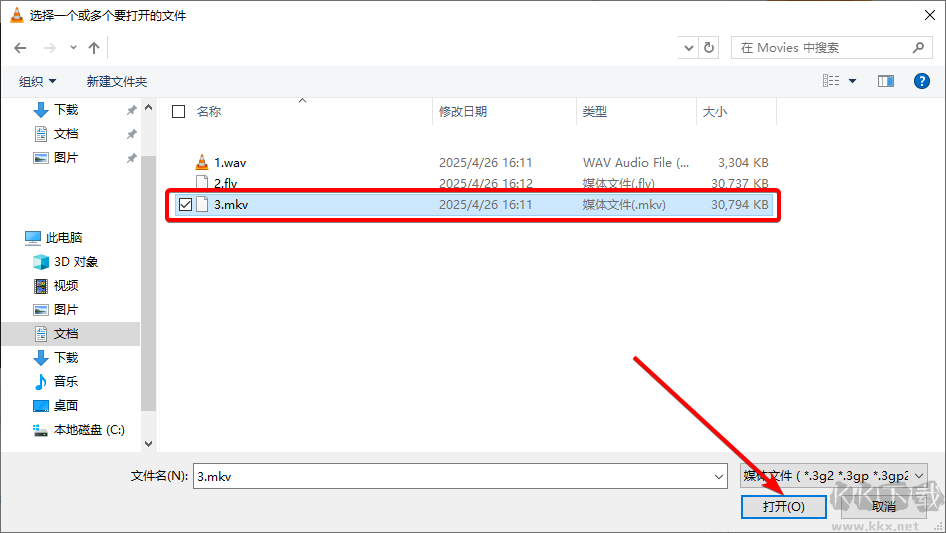The image size is (946, 533).
Task: Open the 媒体文件 file type filter dropdown
Action: (x=833, y=477)
